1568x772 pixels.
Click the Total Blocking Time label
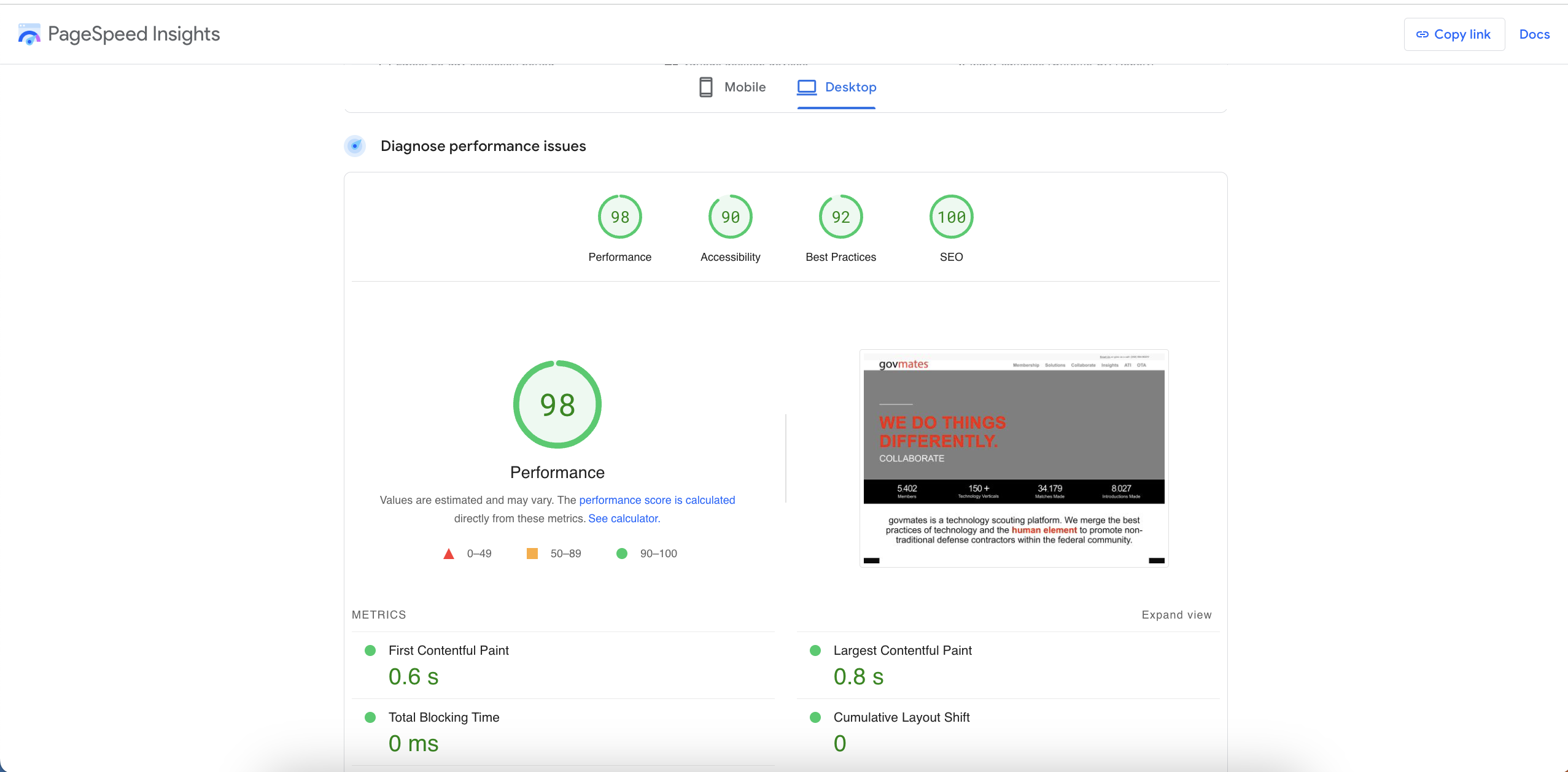pyautogui.click(x=444, y=717)
